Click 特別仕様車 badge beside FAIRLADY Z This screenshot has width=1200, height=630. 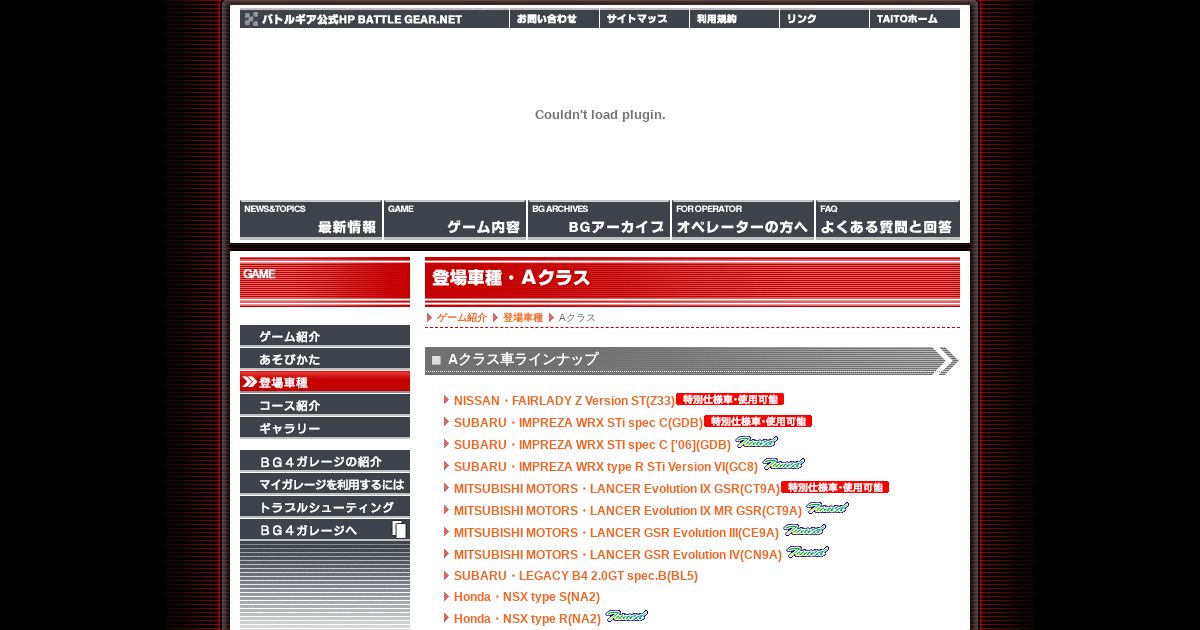(x=730, y=399)
